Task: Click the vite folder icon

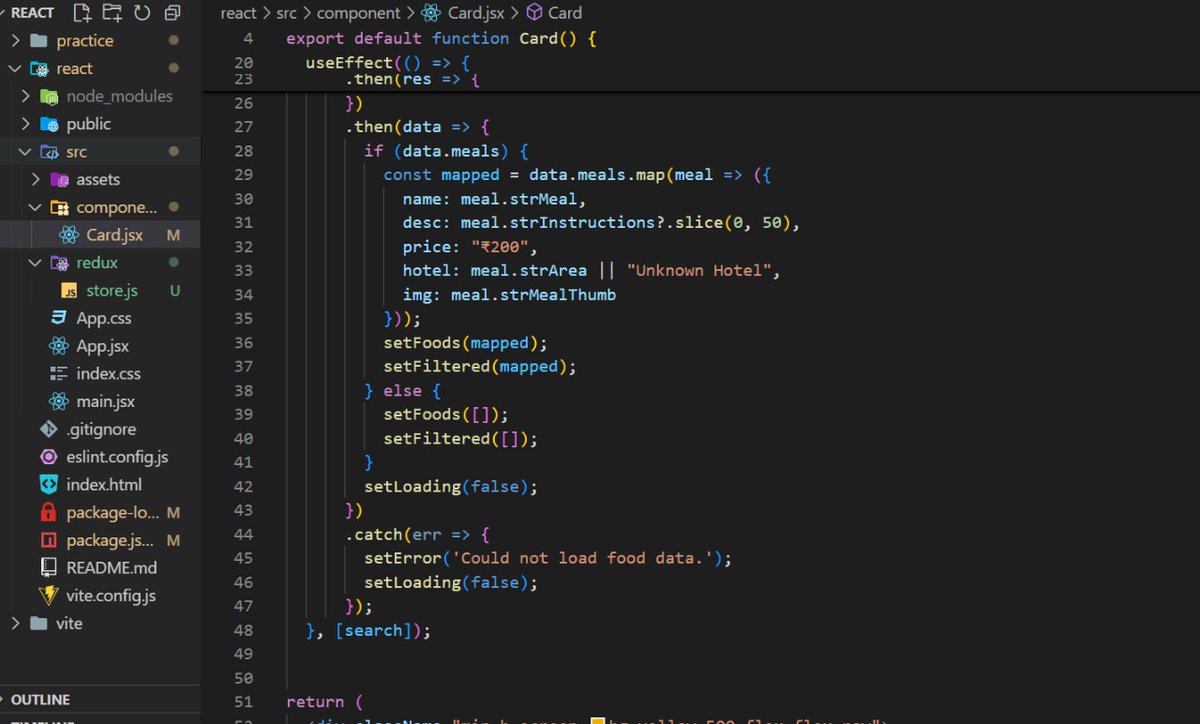Action: coord(39,623)
